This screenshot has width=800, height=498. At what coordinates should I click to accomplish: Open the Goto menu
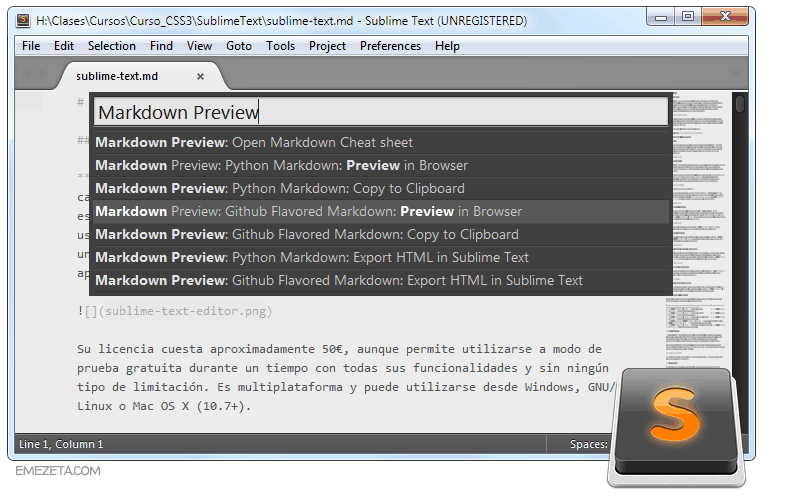[x=239, y=46]
